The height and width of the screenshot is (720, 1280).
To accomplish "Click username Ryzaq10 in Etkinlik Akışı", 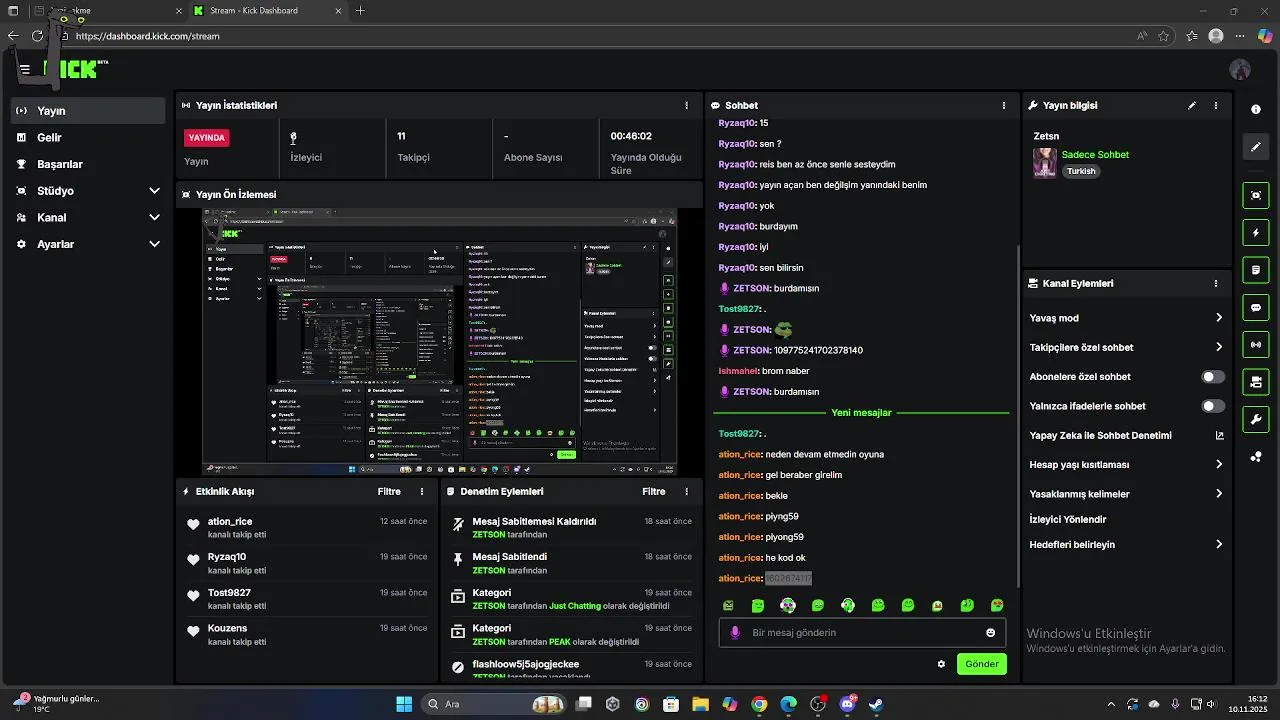I will pyautogui.click(x=227, y=557).
